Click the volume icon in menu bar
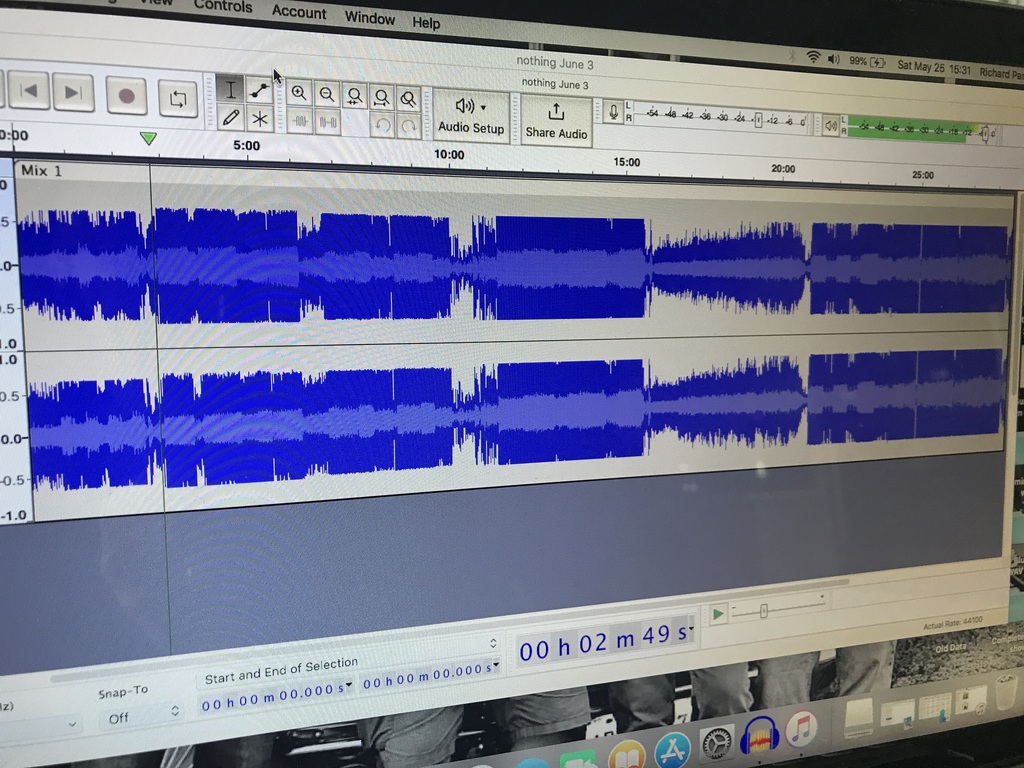Image resolution: width=1024 pixels, height=768 pixels. click(834, 59)
